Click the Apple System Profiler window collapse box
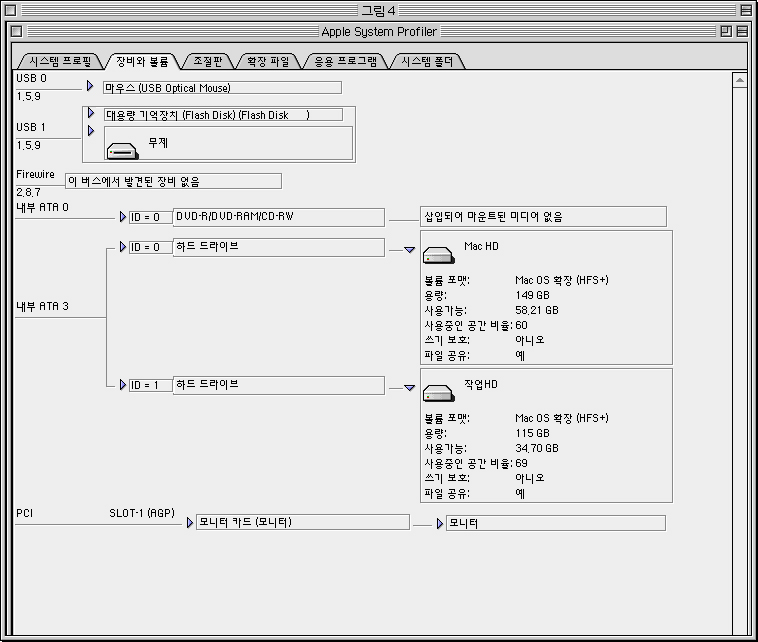758x642 pixels. pos(741,32)
